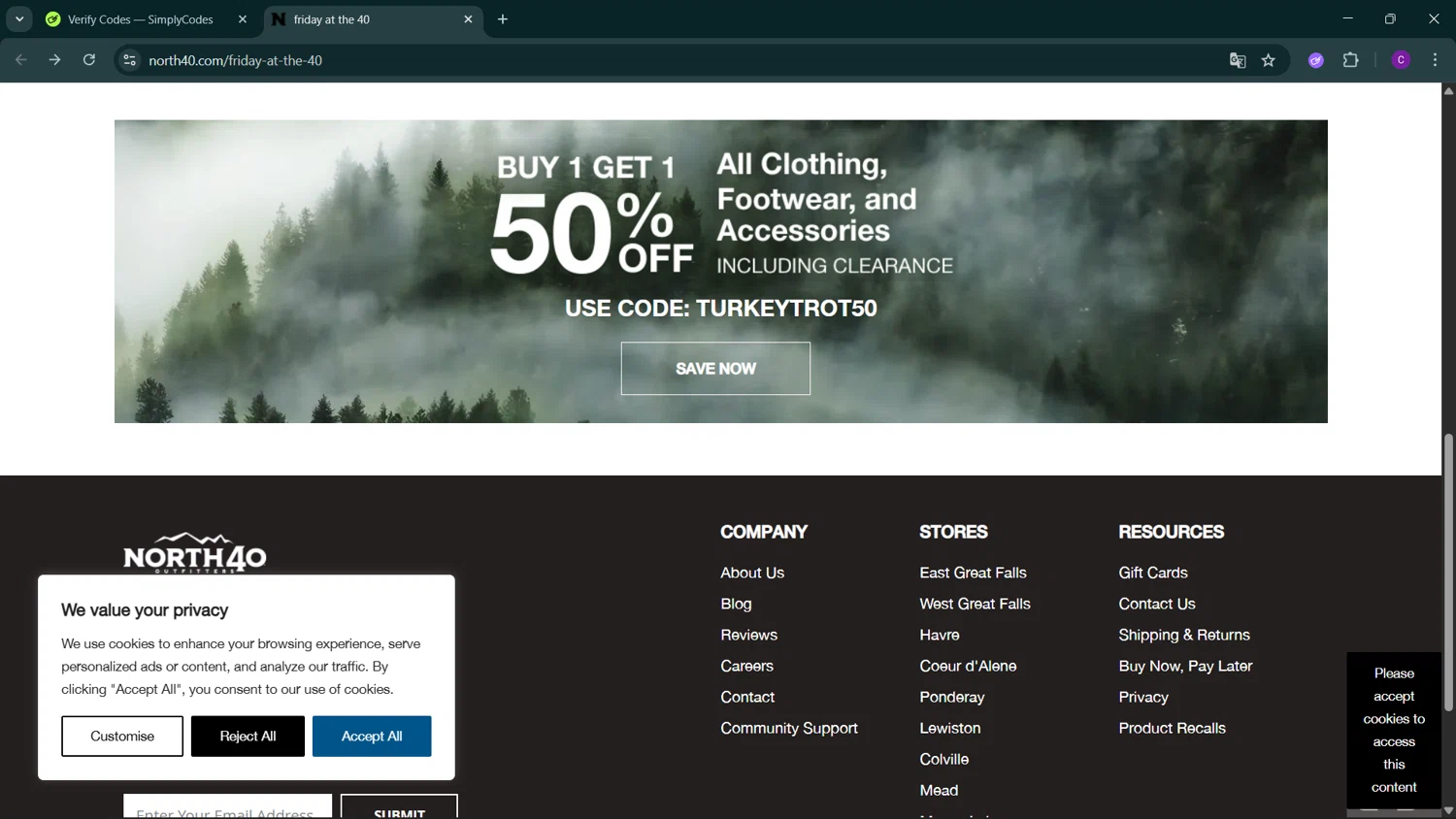Open the Ponderay store link

tap(951, 697)
